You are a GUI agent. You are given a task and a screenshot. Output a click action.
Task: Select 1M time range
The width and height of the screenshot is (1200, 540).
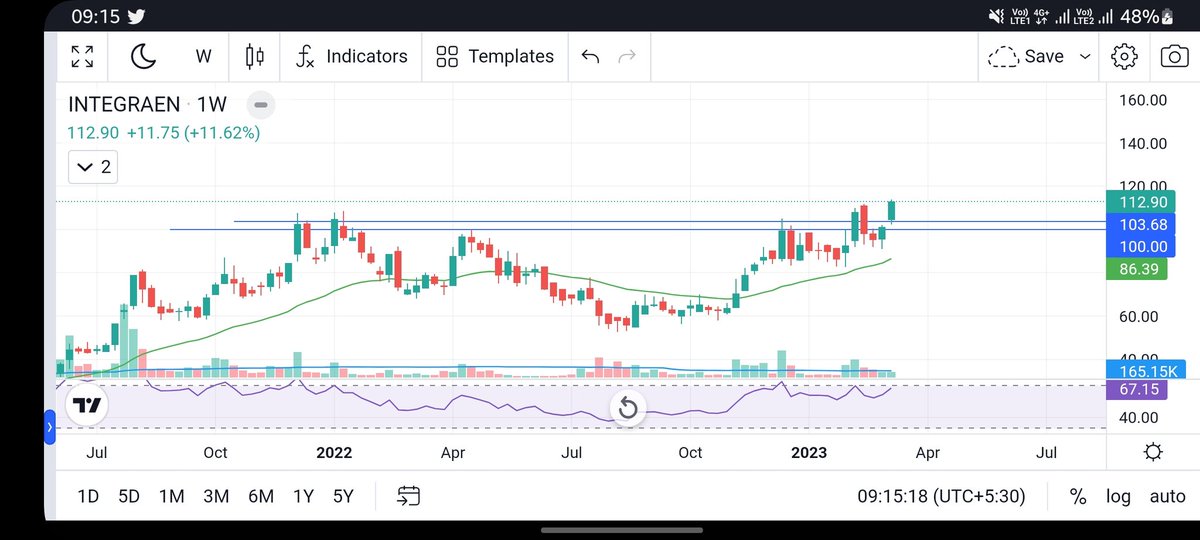point(171,496)
